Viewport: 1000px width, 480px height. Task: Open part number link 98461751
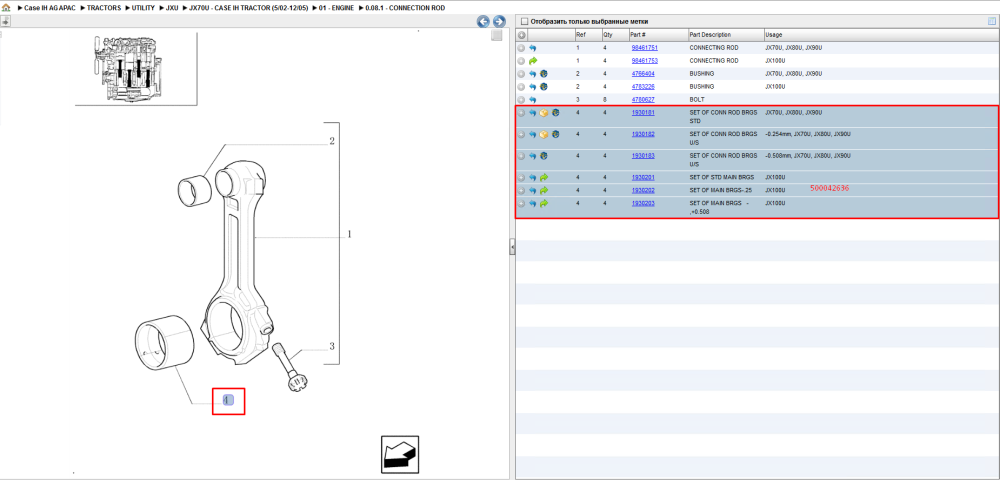(x=645, y=48)
